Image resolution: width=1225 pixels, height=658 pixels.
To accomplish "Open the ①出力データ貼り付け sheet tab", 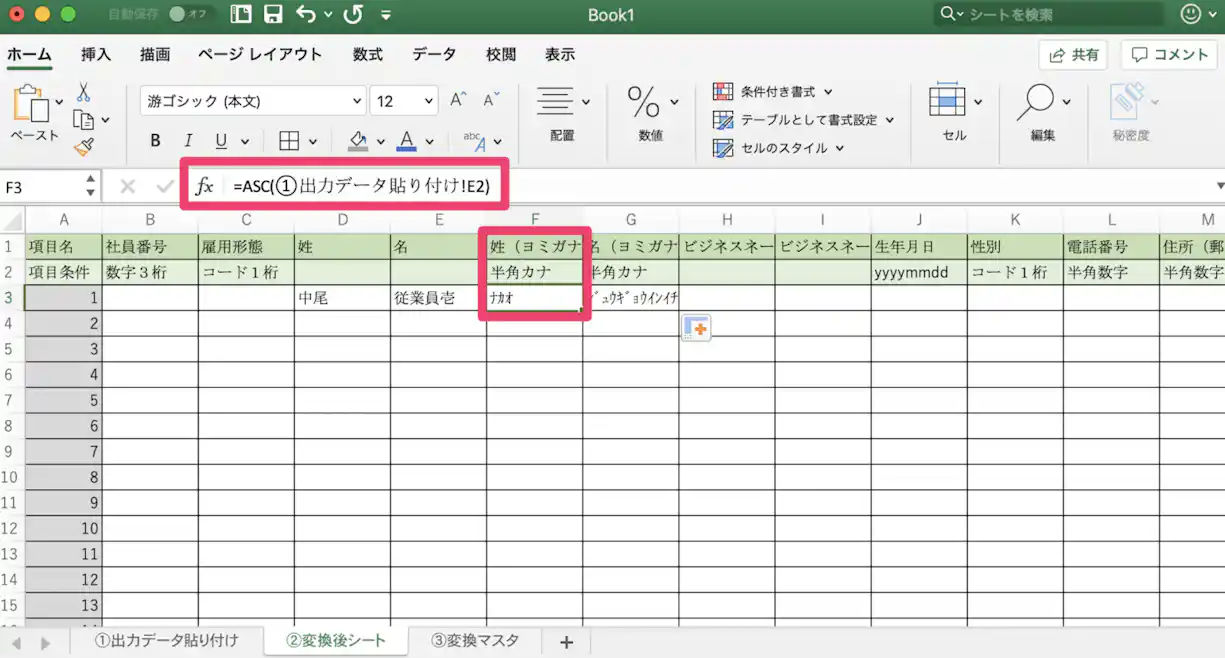I will (x=166, y=641).
